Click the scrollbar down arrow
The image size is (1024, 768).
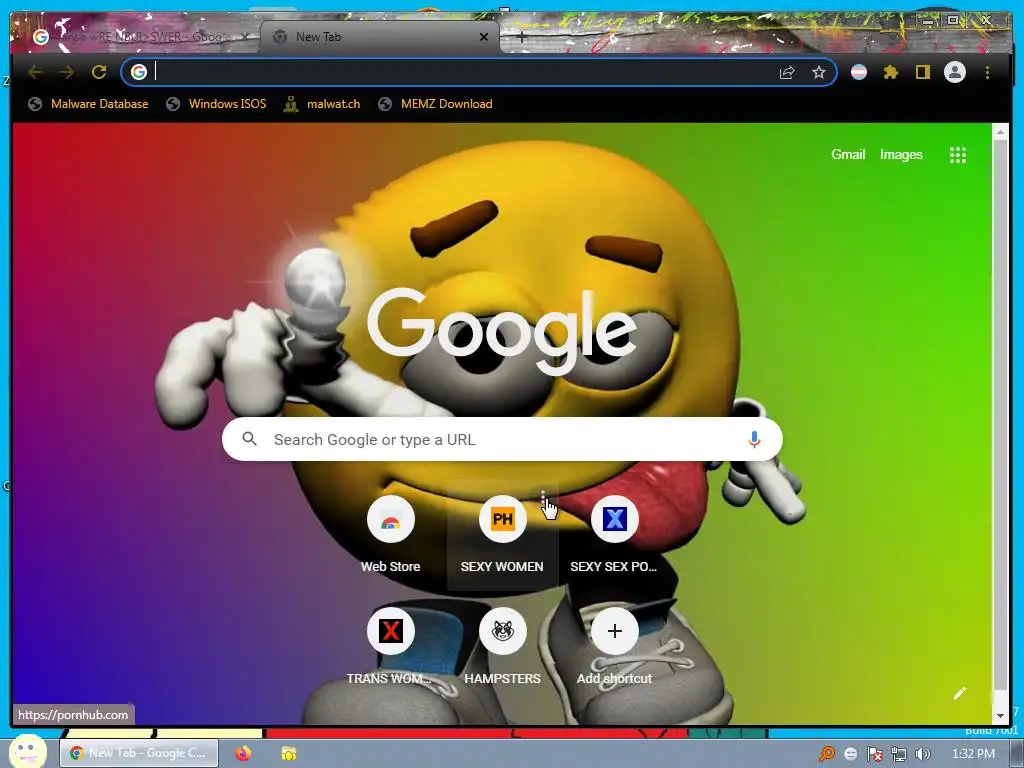pos(1000,716)
